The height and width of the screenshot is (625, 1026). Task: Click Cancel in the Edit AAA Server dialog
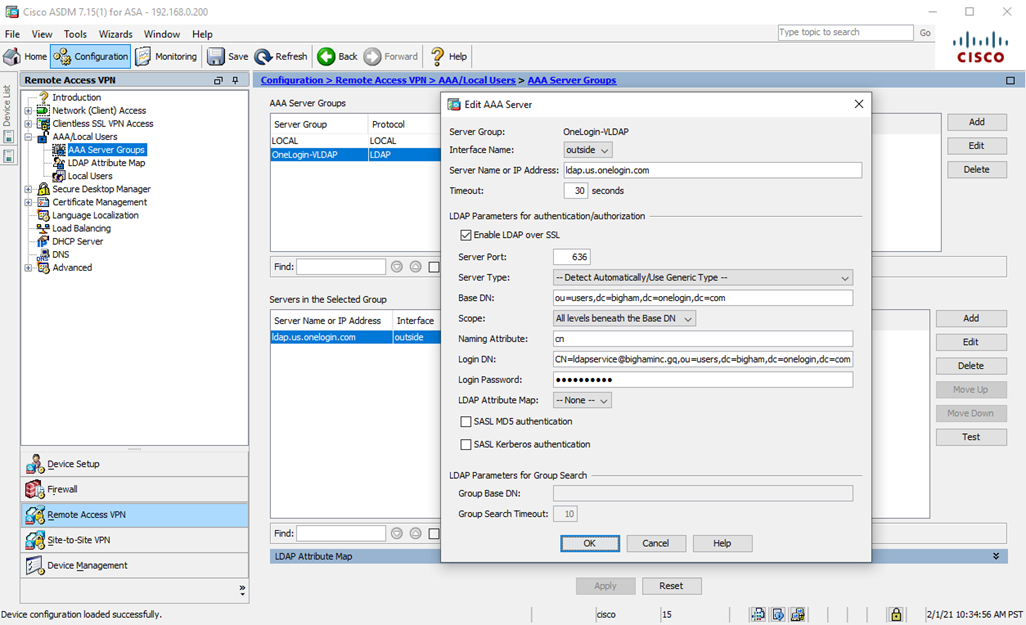pyautogui.click(x=656, y=543)
